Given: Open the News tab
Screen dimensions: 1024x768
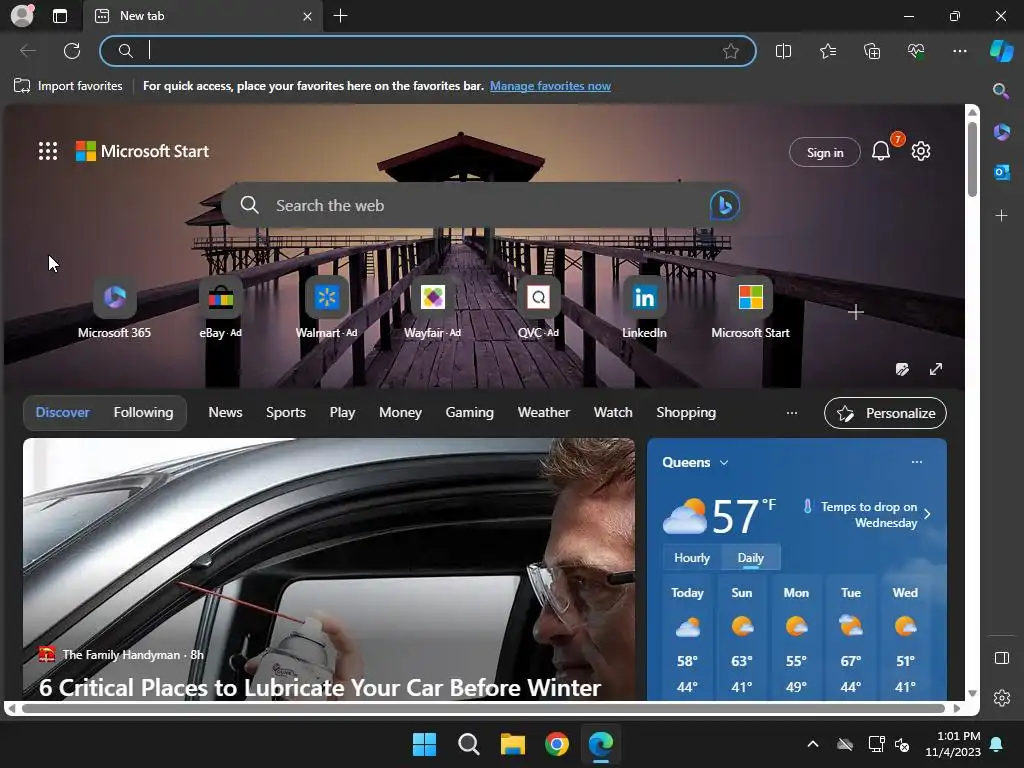Looking at the screenshot, I should coord(225,412).
